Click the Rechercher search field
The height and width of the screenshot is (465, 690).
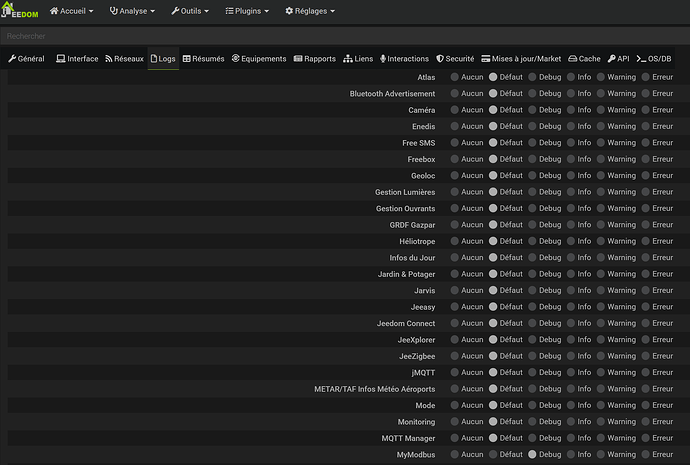tap(345, 36)
